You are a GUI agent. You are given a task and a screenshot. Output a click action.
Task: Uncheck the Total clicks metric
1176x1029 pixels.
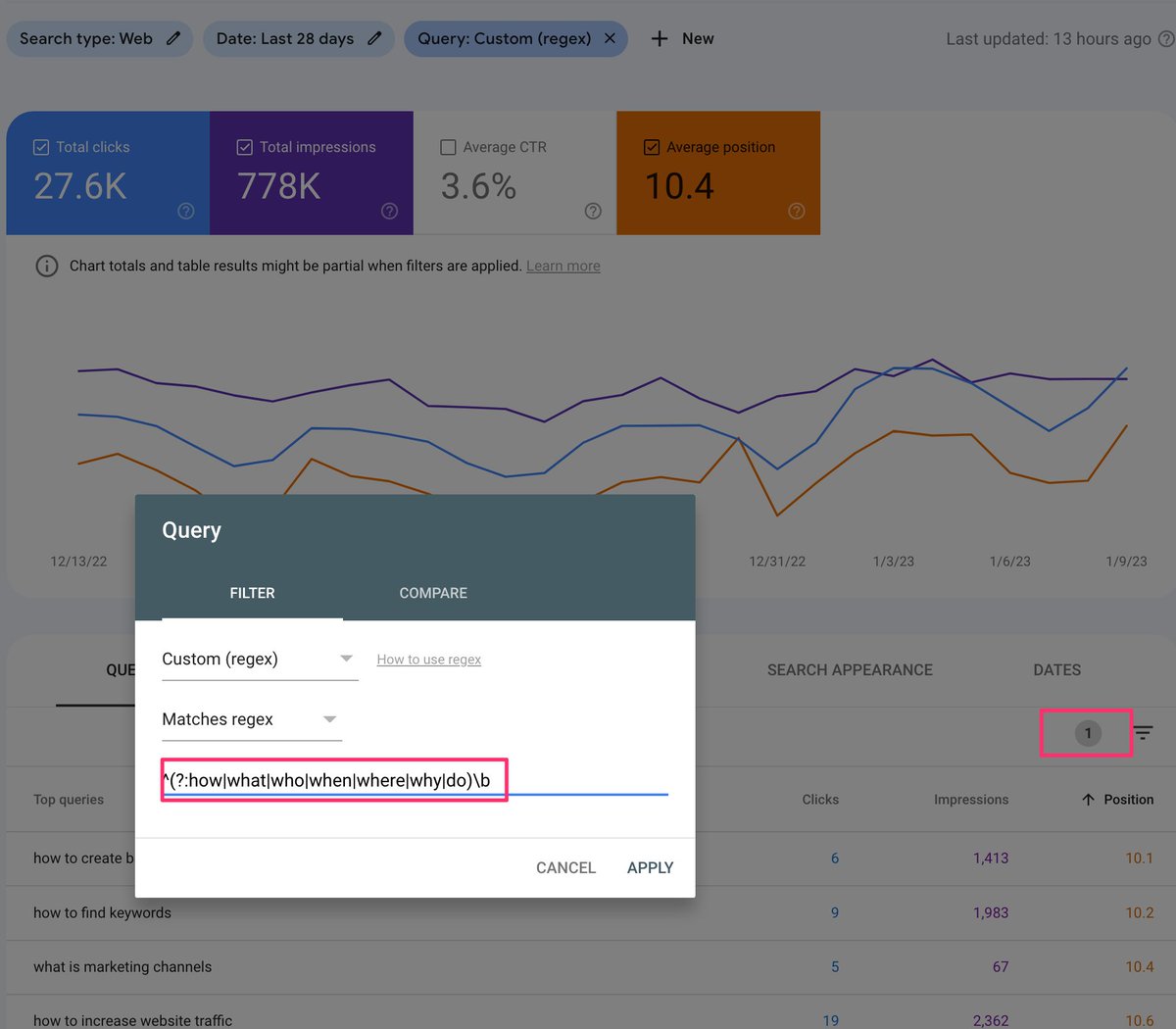41,147
